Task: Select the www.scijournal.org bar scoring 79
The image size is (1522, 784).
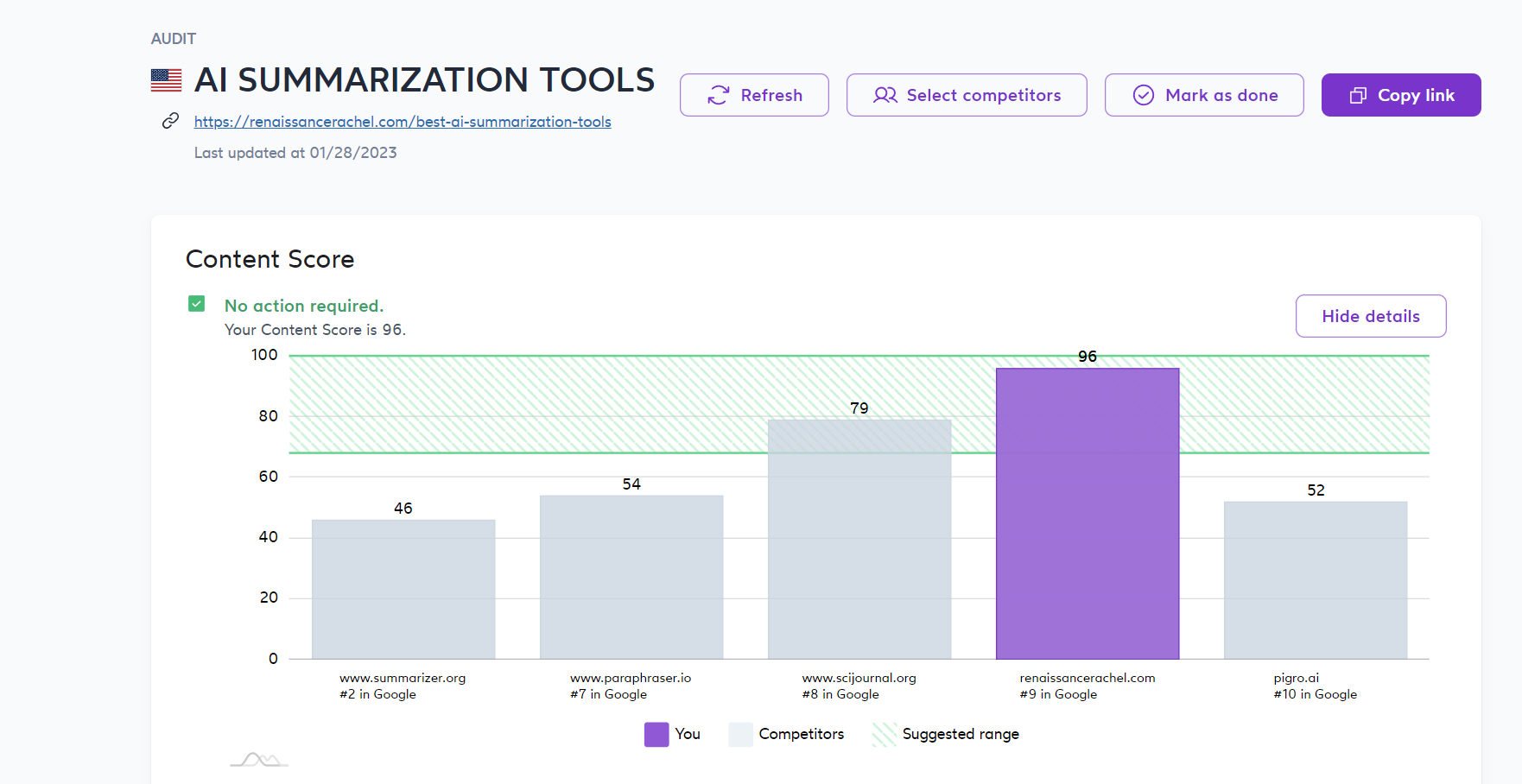Action: click(859, 539)
